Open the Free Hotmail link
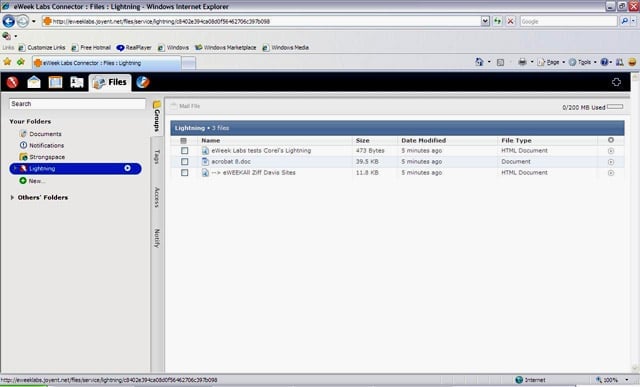The image size is (640, 387). pos(91,48)
